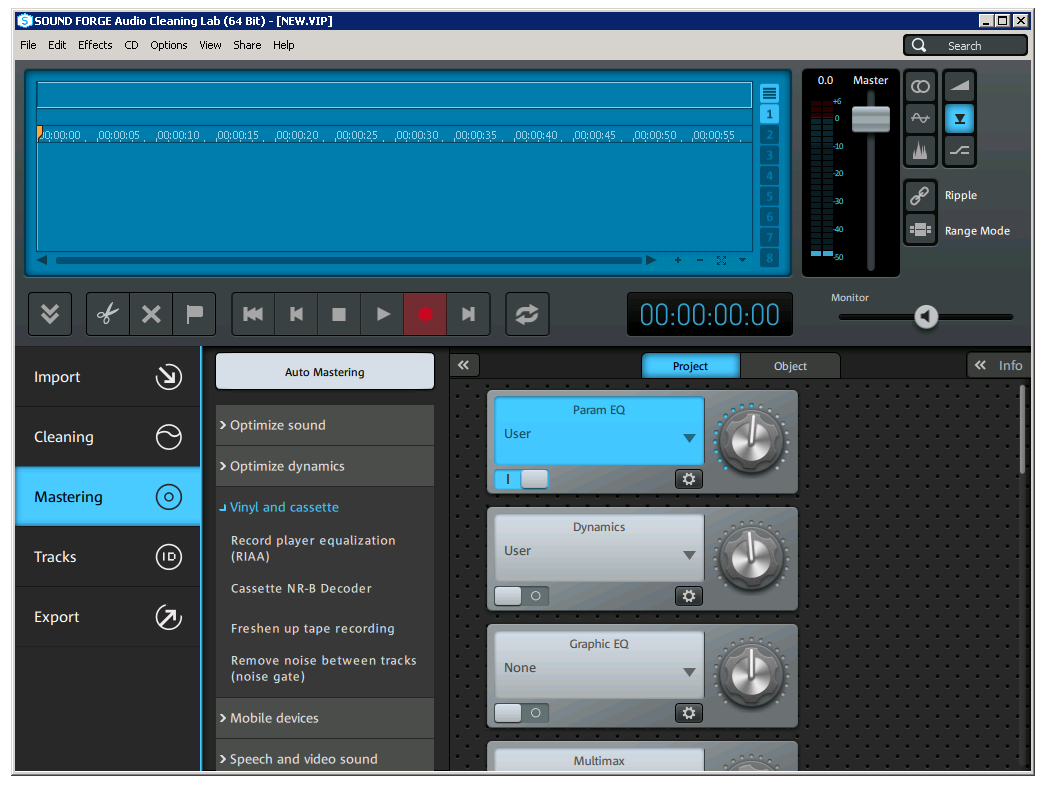Open the Cleaning section
Screen dimensions: 1046x788
108,437
